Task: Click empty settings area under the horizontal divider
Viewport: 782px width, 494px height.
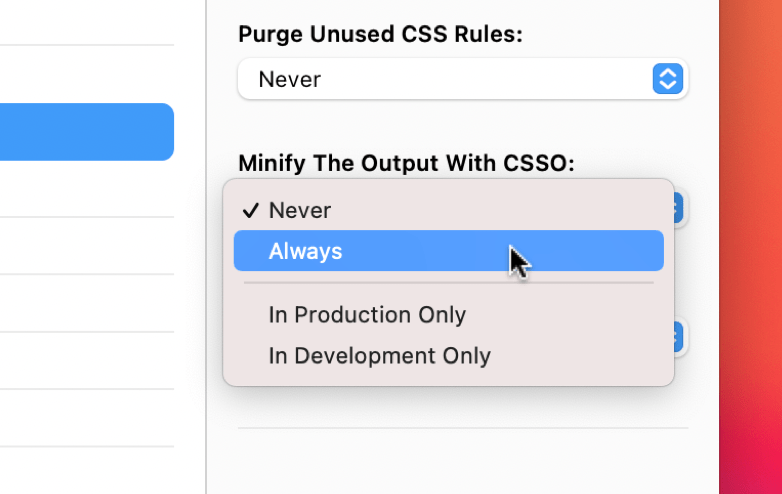Action: 463,462
